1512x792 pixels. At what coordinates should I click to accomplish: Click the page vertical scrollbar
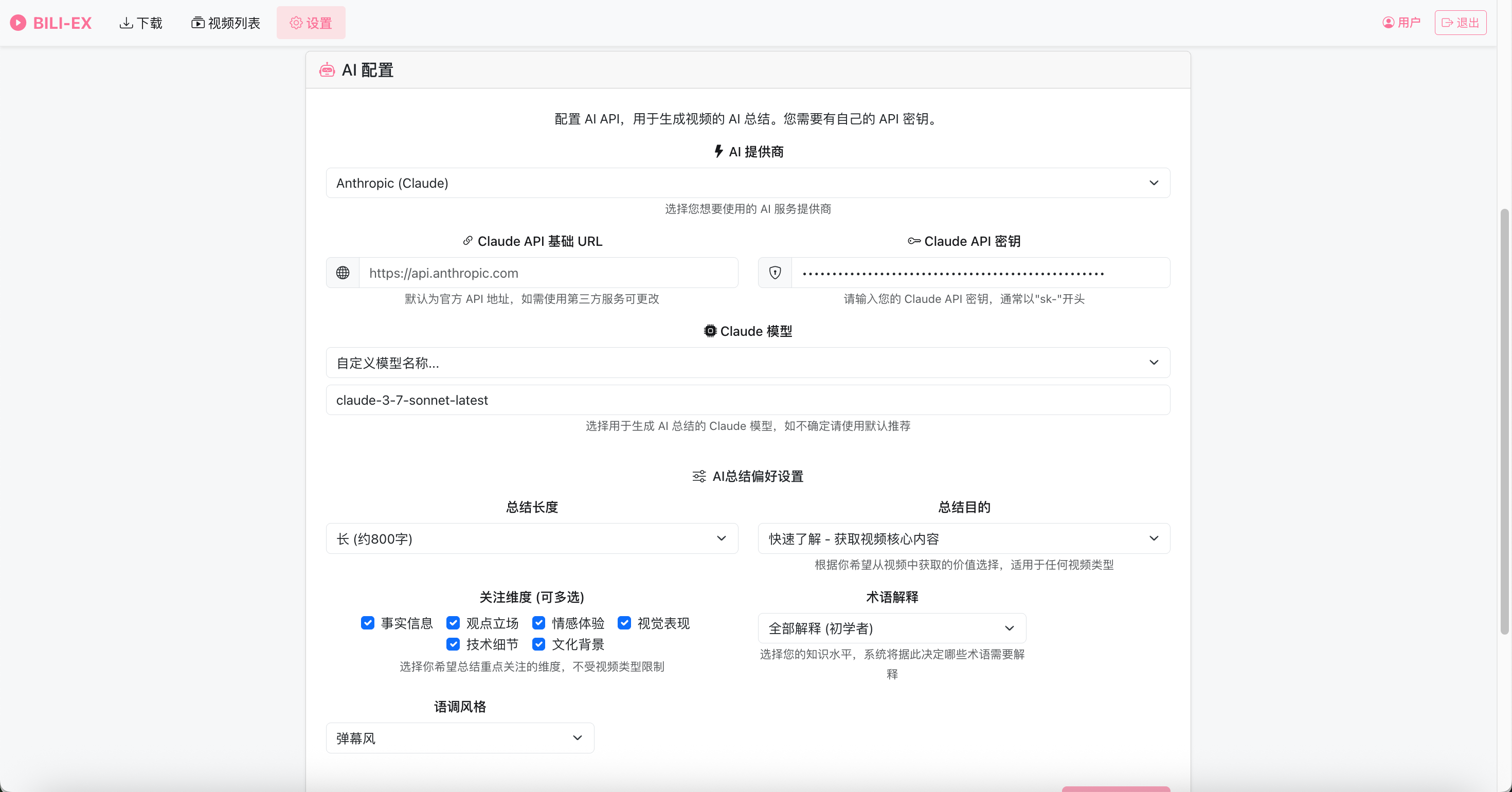click(1504, 421)
